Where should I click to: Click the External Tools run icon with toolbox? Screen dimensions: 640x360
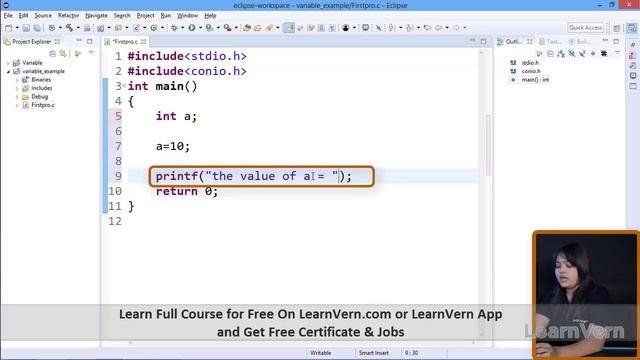[x=227, y=28]
